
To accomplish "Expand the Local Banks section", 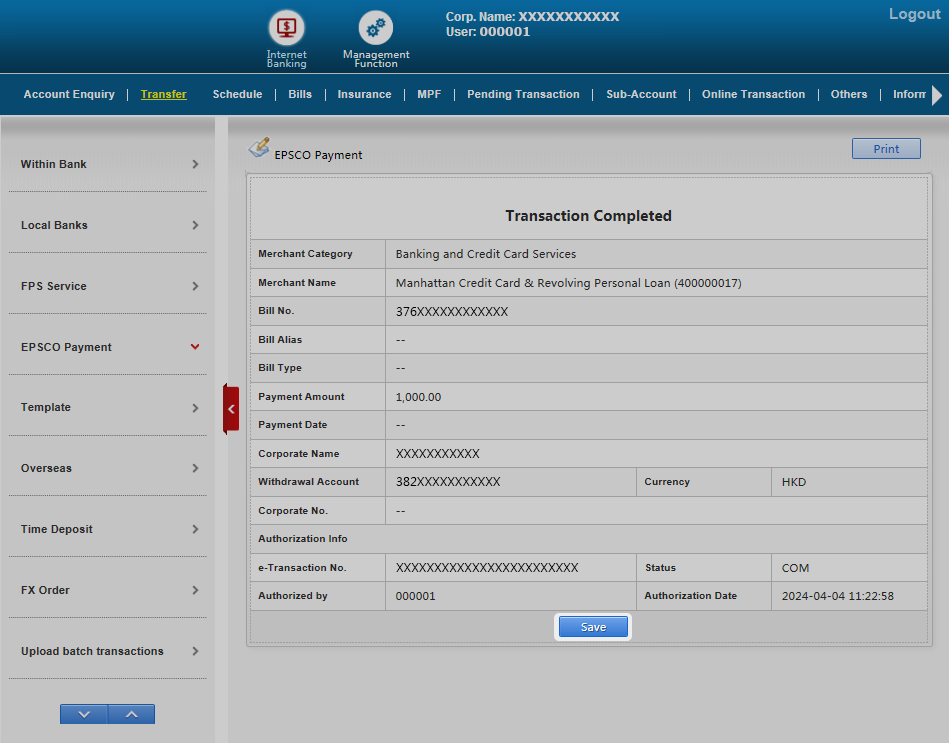I will coord(108,225).
